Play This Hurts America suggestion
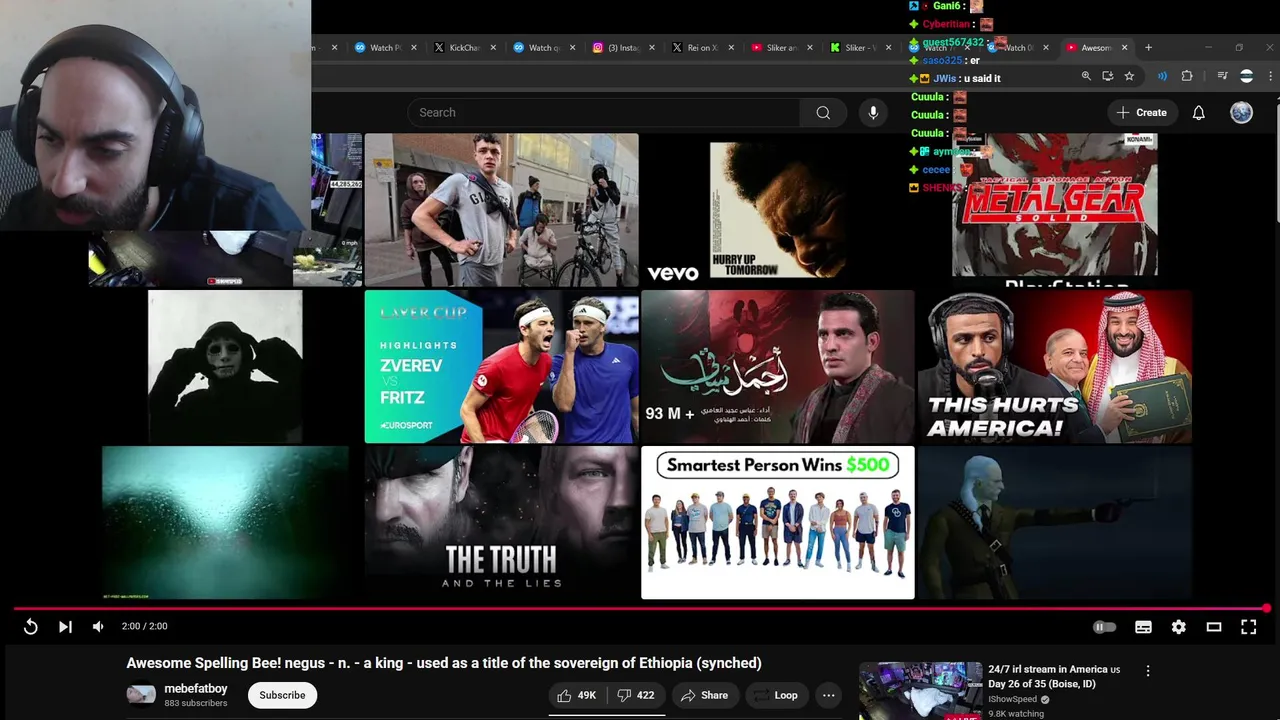 point(1055,367)
